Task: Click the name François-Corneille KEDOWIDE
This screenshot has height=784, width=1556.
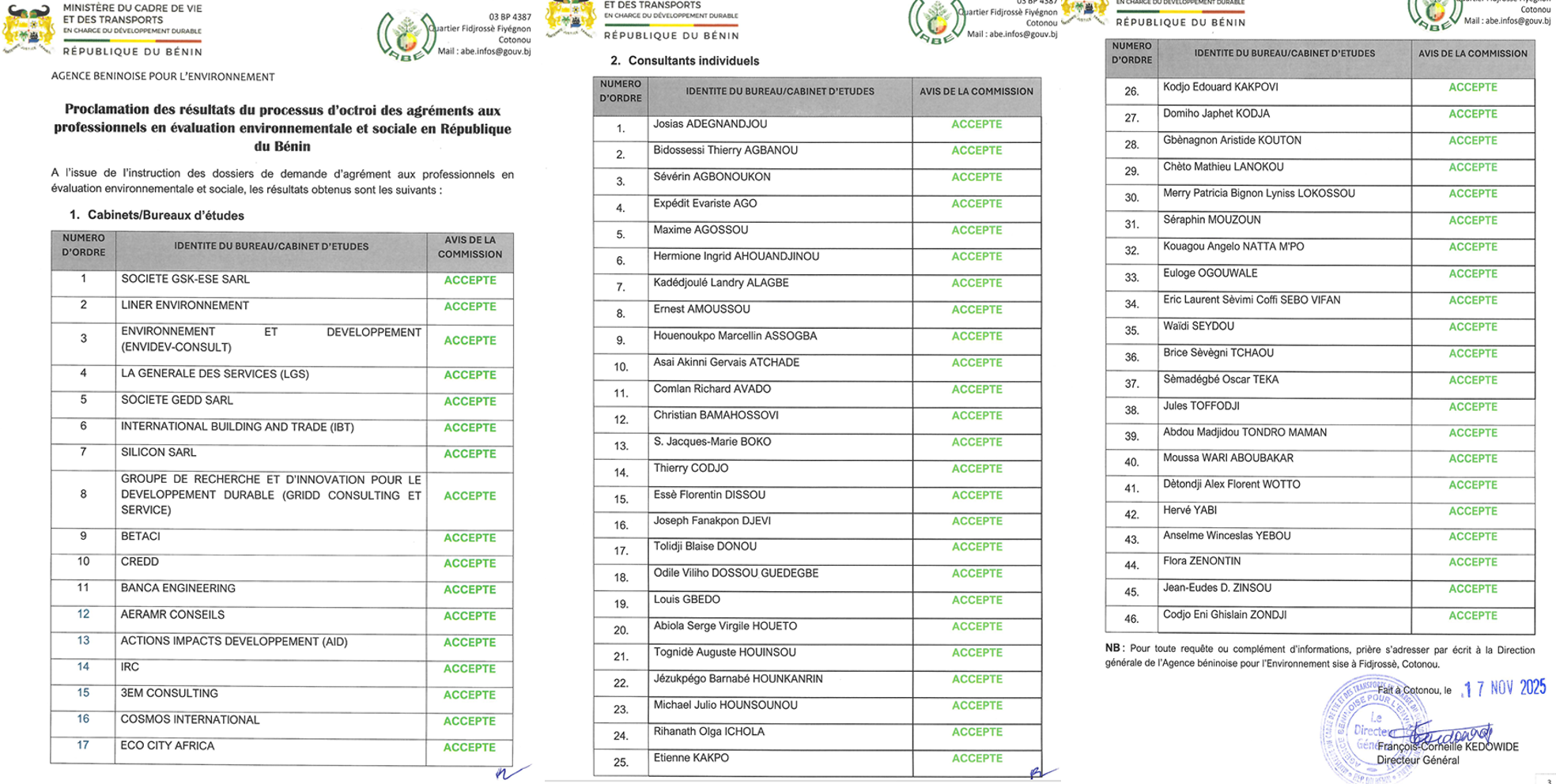Action: click(1447, 747)
